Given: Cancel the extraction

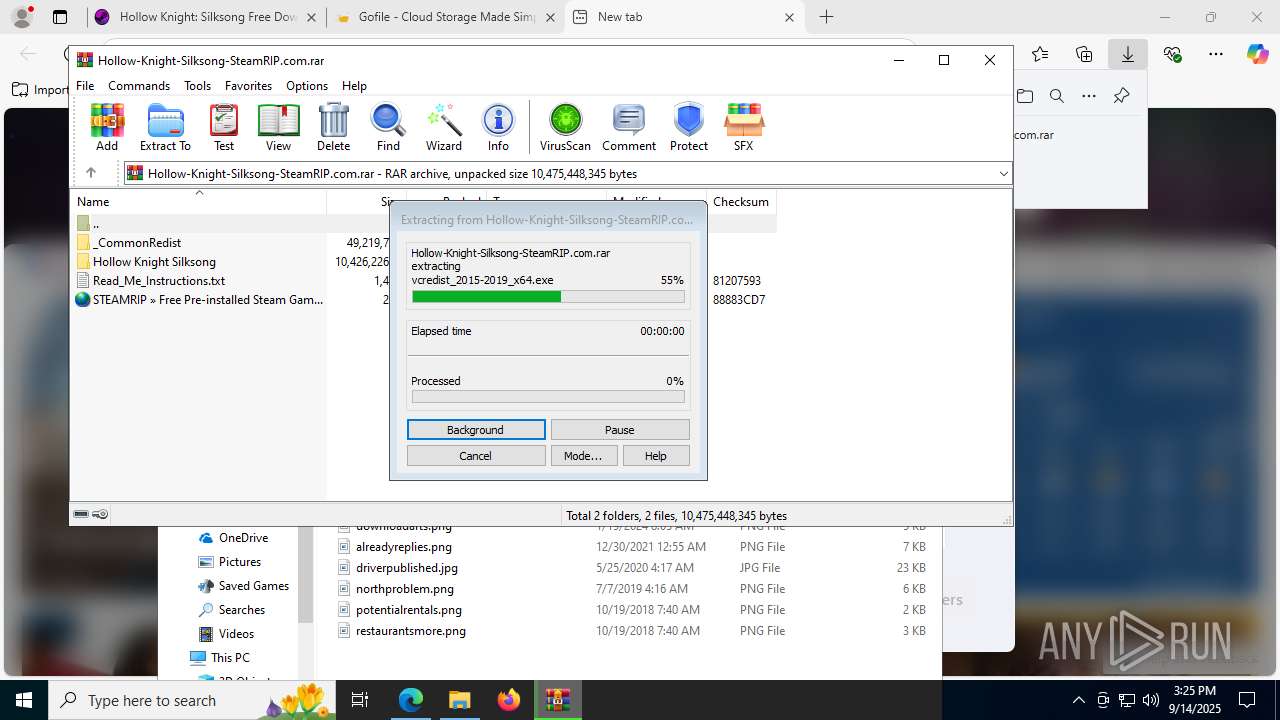Looking at the screenshot, I should [x=476, y=456].
